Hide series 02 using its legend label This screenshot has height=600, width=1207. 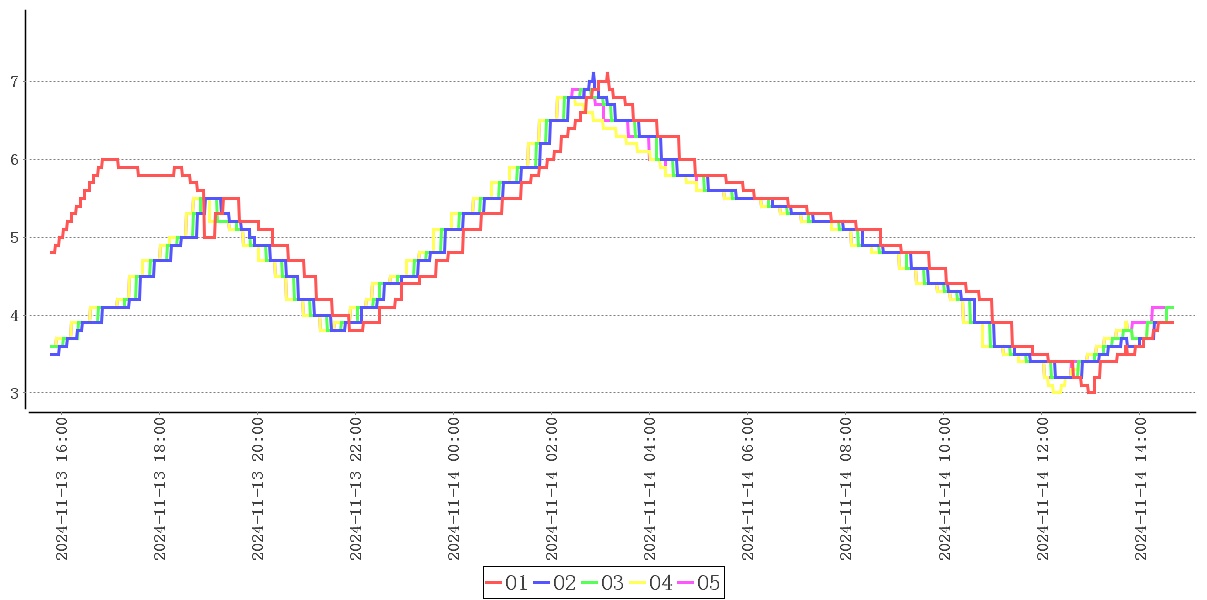point(565,583)
